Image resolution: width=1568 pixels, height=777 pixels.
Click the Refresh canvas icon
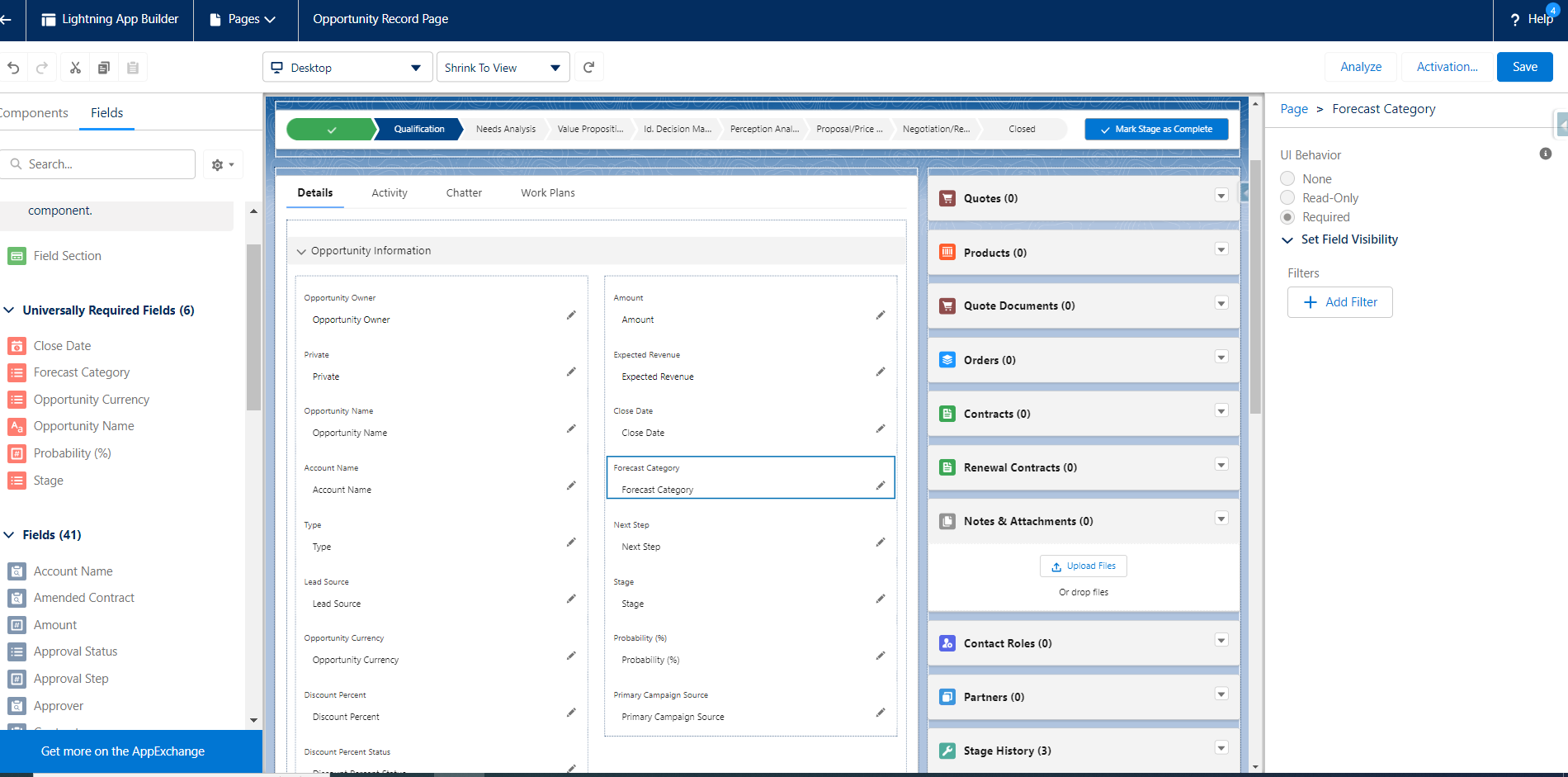pos(588,68)
